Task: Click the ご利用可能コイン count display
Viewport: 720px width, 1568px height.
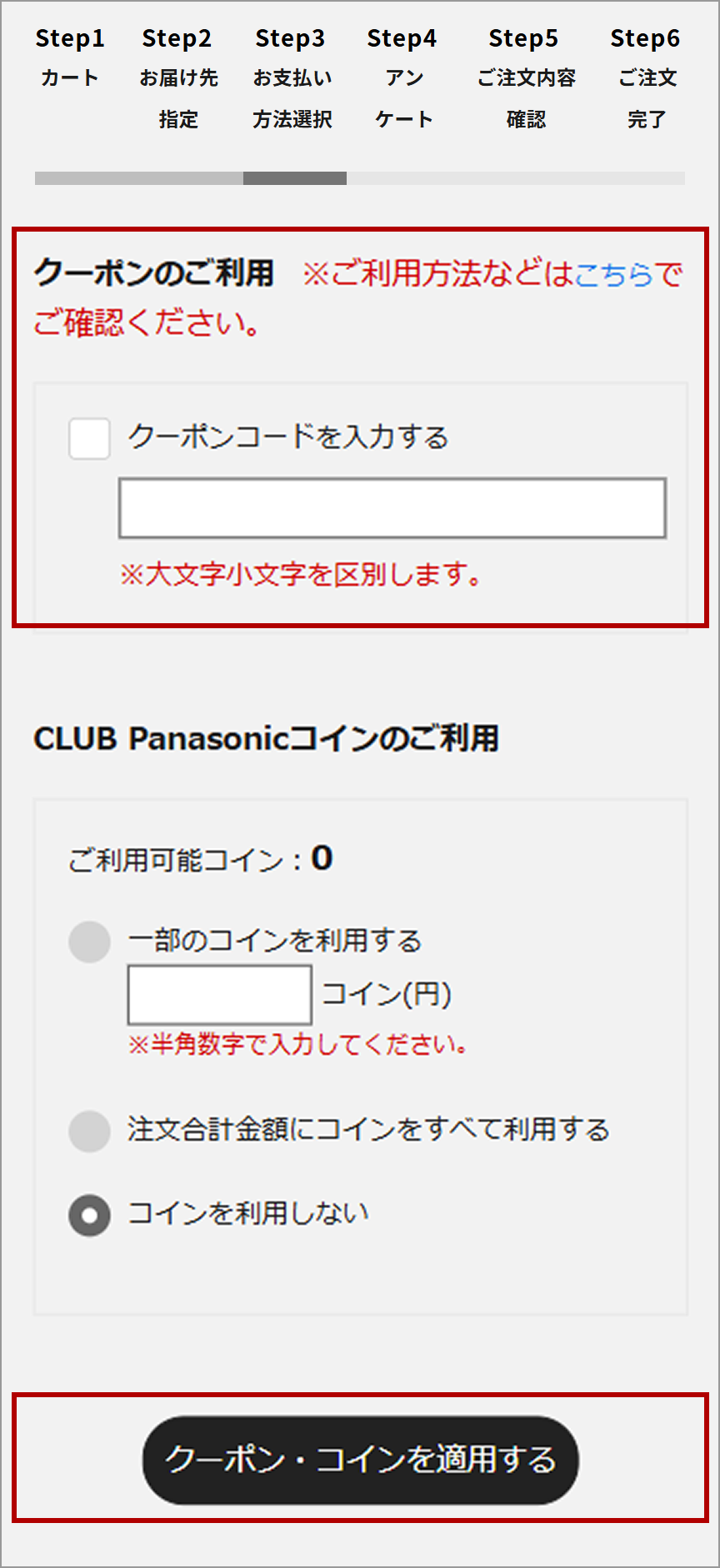Action: (x=200, y=860)
